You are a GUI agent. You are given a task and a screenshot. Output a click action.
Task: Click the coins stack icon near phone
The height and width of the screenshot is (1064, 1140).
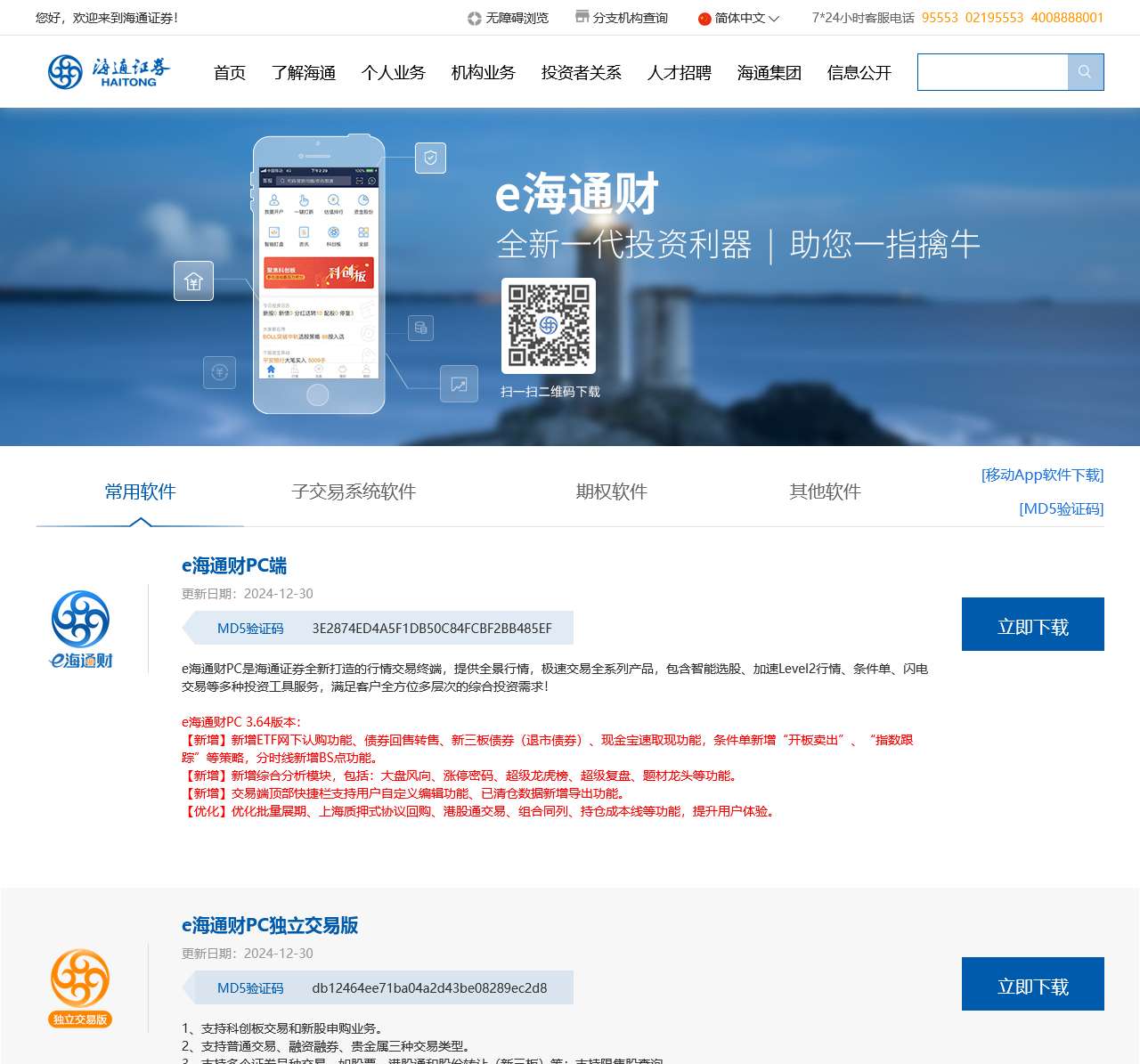420,328
